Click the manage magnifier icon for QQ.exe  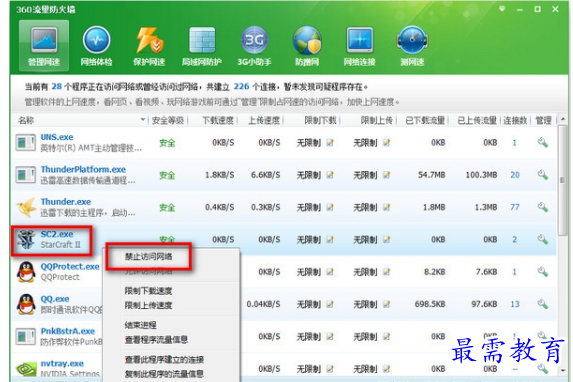tap(543, 304)
